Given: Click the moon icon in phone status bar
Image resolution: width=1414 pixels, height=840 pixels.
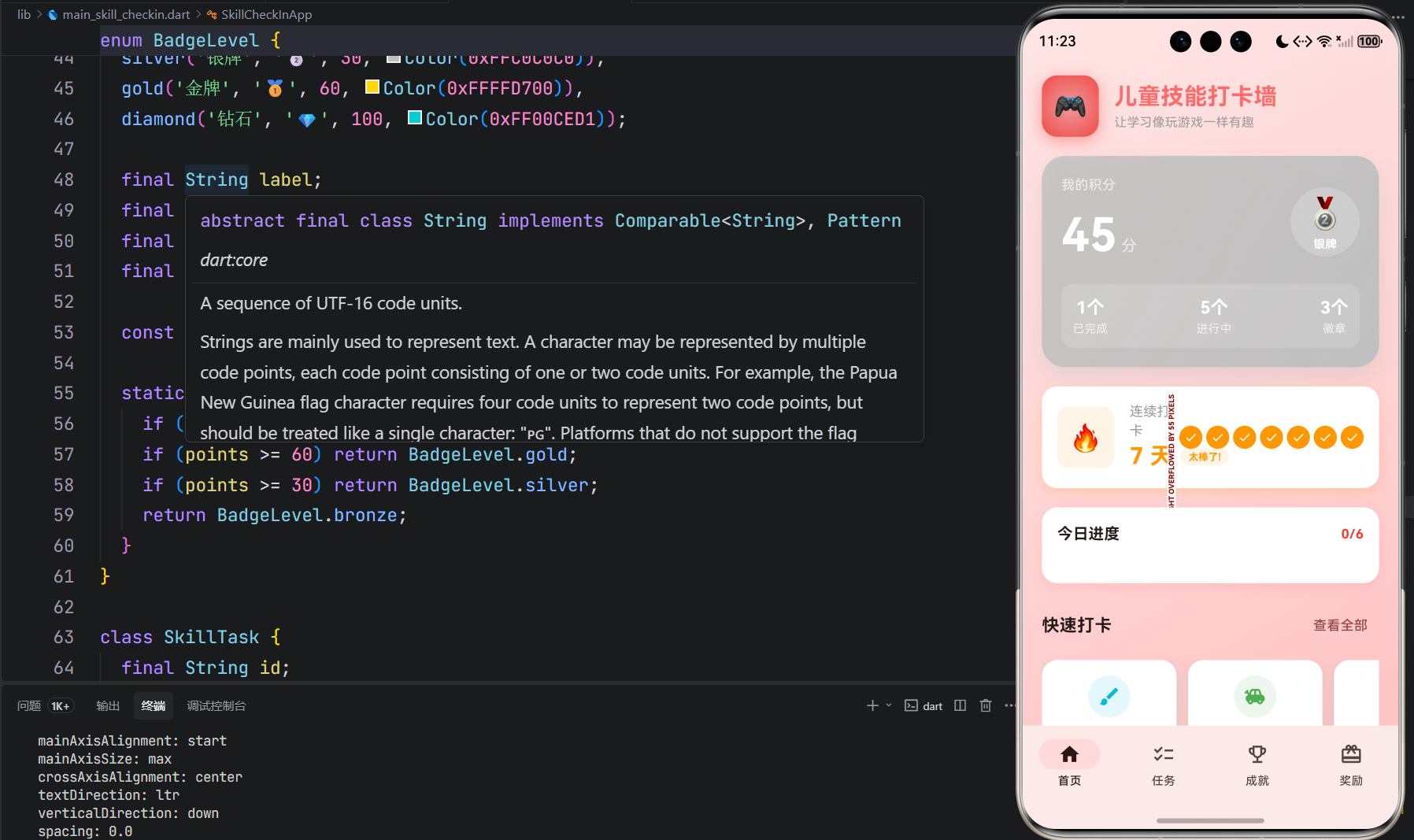Looking at the screenshot, I should click(x=1282, y=41).
